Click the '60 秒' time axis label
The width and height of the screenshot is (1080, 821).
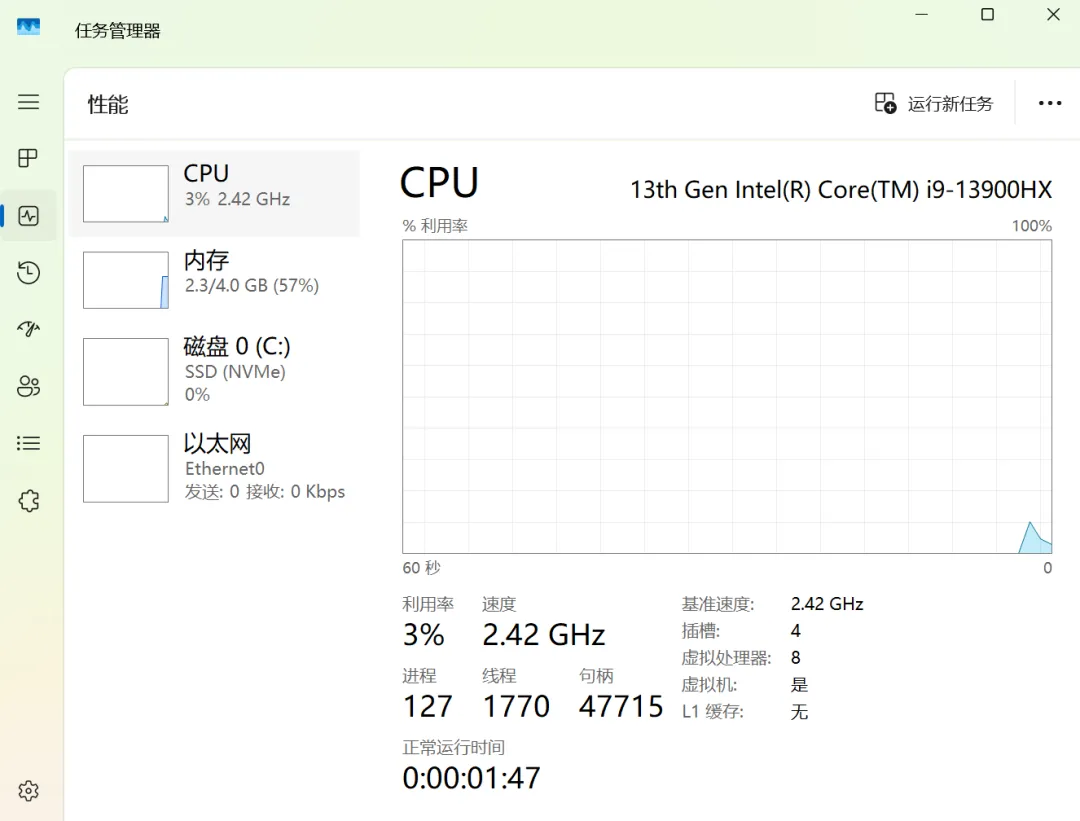422,568
